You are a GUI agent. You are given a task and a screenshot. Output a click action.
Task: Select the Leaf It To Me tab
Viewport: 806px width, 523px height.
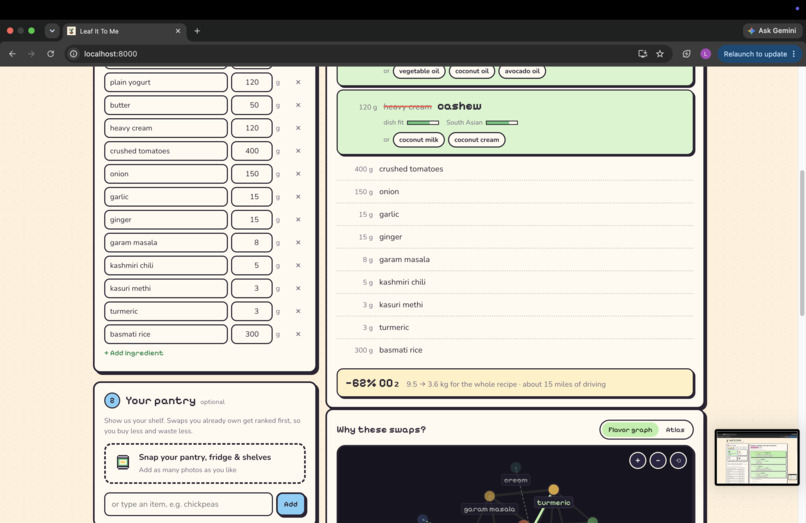pos(125,31)
